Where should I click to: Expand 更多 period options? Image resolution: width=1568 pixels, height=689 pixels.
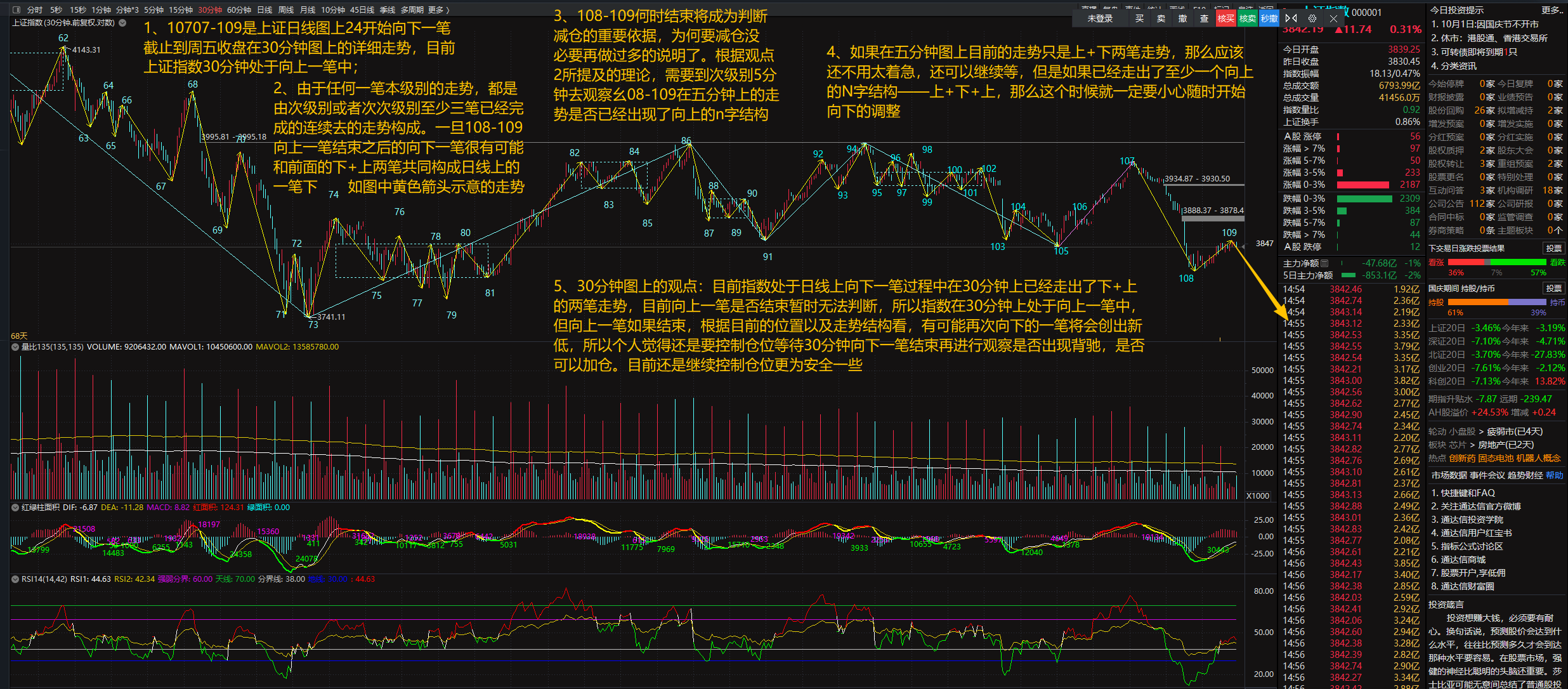click(x=438, y=10)
